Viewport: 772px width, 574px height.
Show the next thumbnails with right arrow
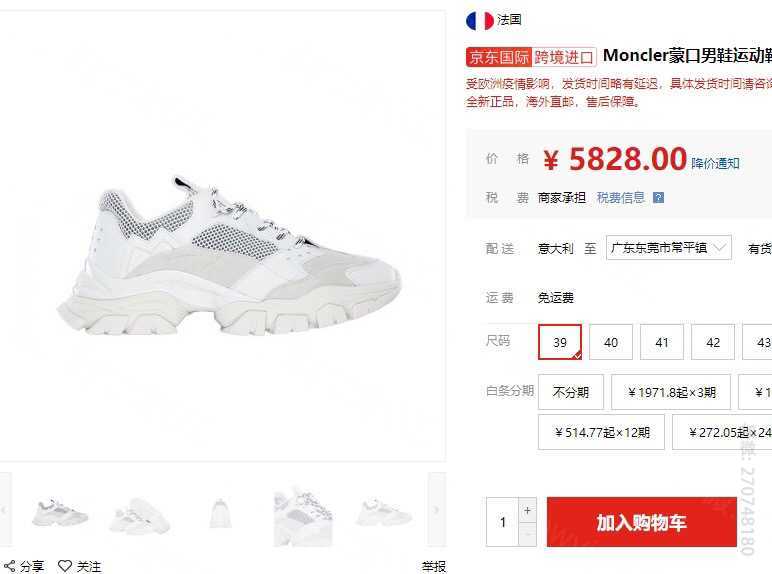[437, 510]
